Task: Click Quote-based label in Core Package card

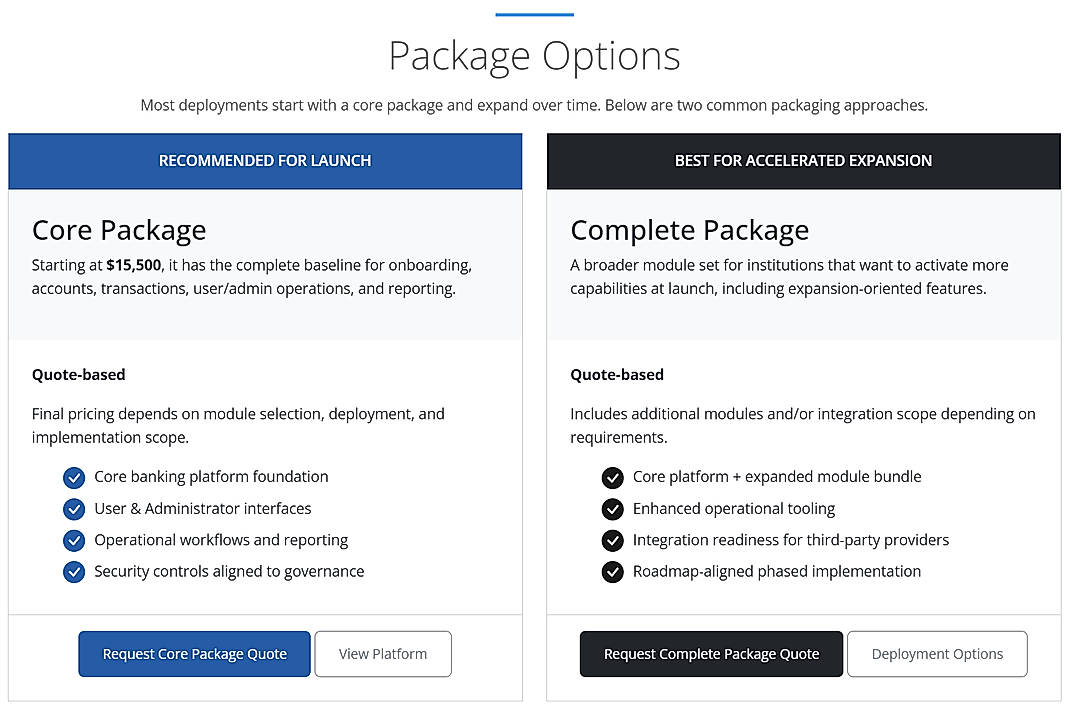Action: pyautogui.click(x=78, y=375)
